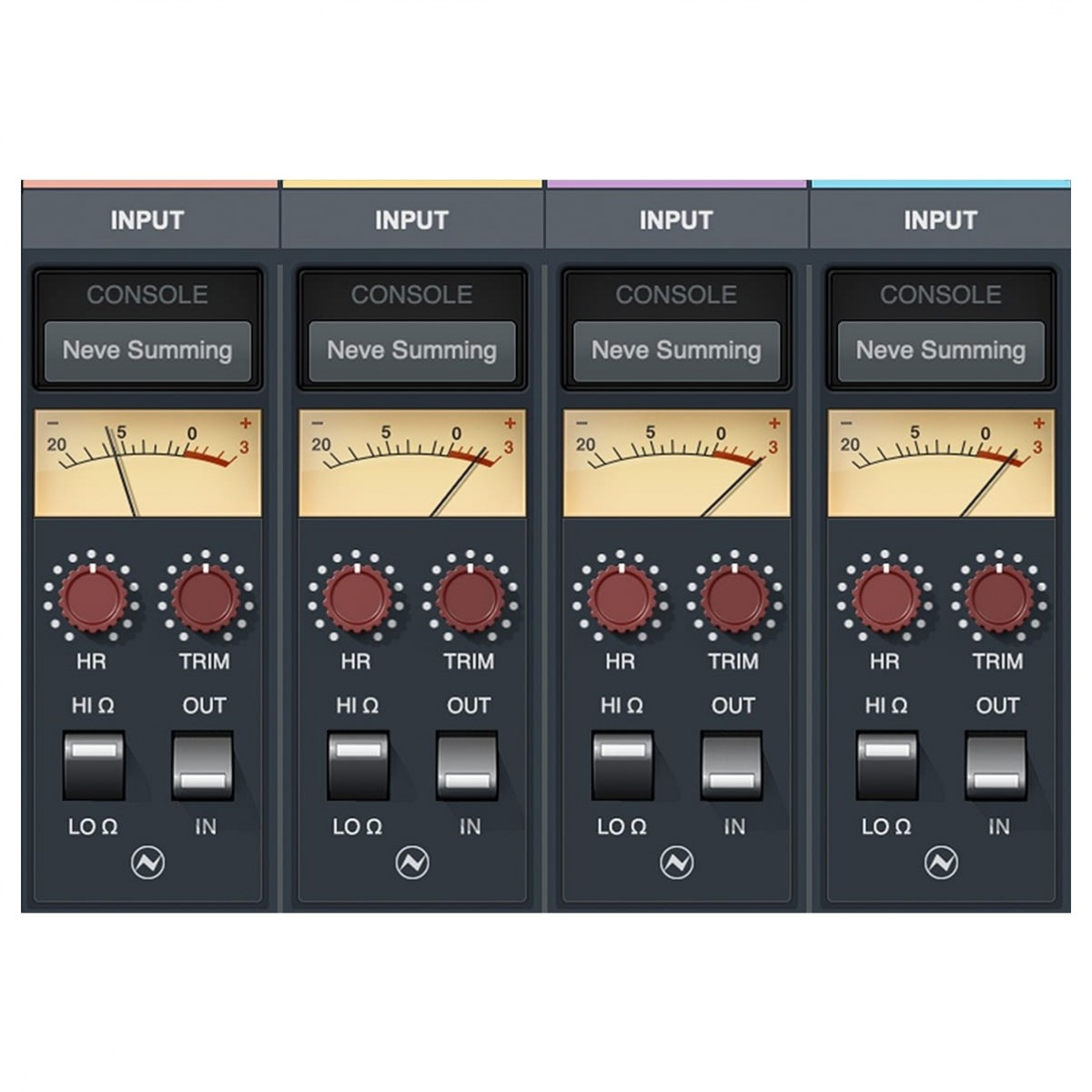The width and height of the screenshot is (1092, 1092).
Task: Click the waveform logo icon in the purple-topped channel
Action: tap(676, 863)
